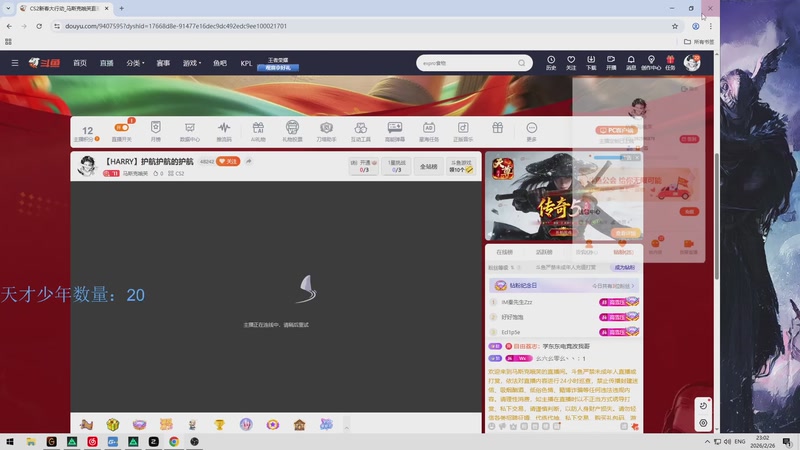Image resolution: width=800 pixels, height=450 pixels.
Task: Bookmark this page with the star icon
Action: pos(675,26)
